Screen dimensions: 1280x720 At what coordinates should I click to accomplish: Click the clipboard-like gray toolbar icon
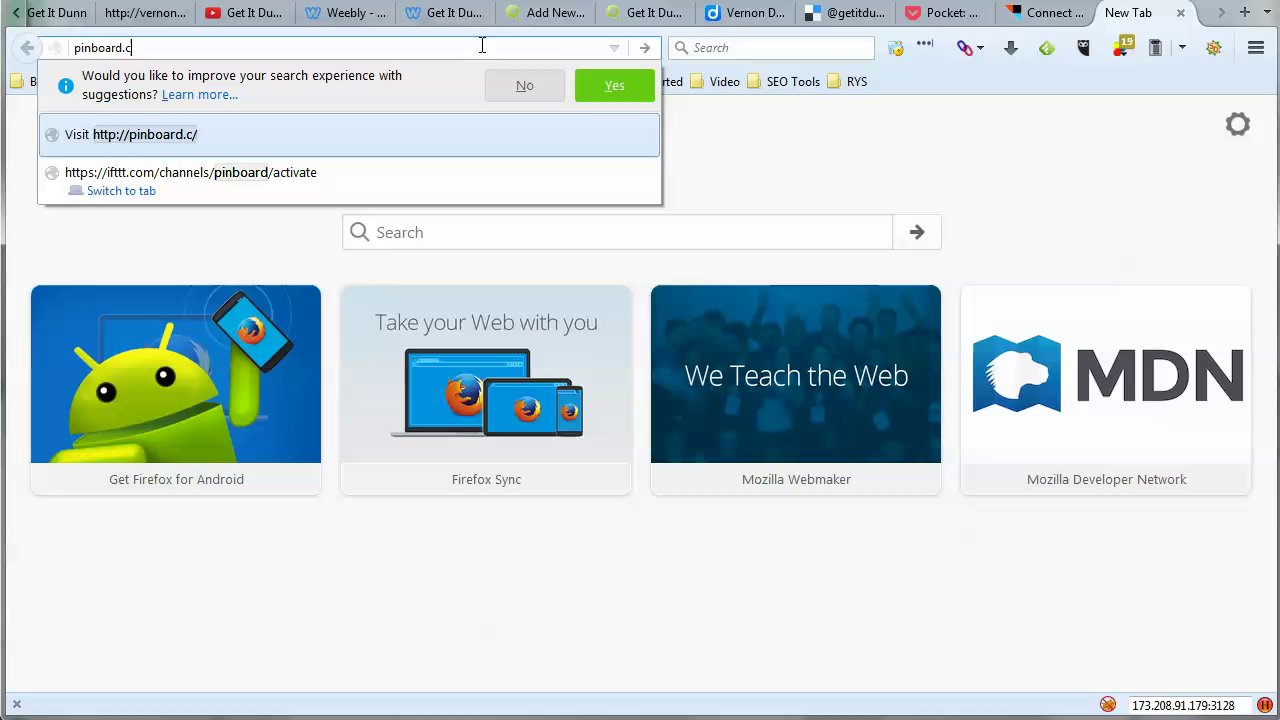coord(1155,48)
